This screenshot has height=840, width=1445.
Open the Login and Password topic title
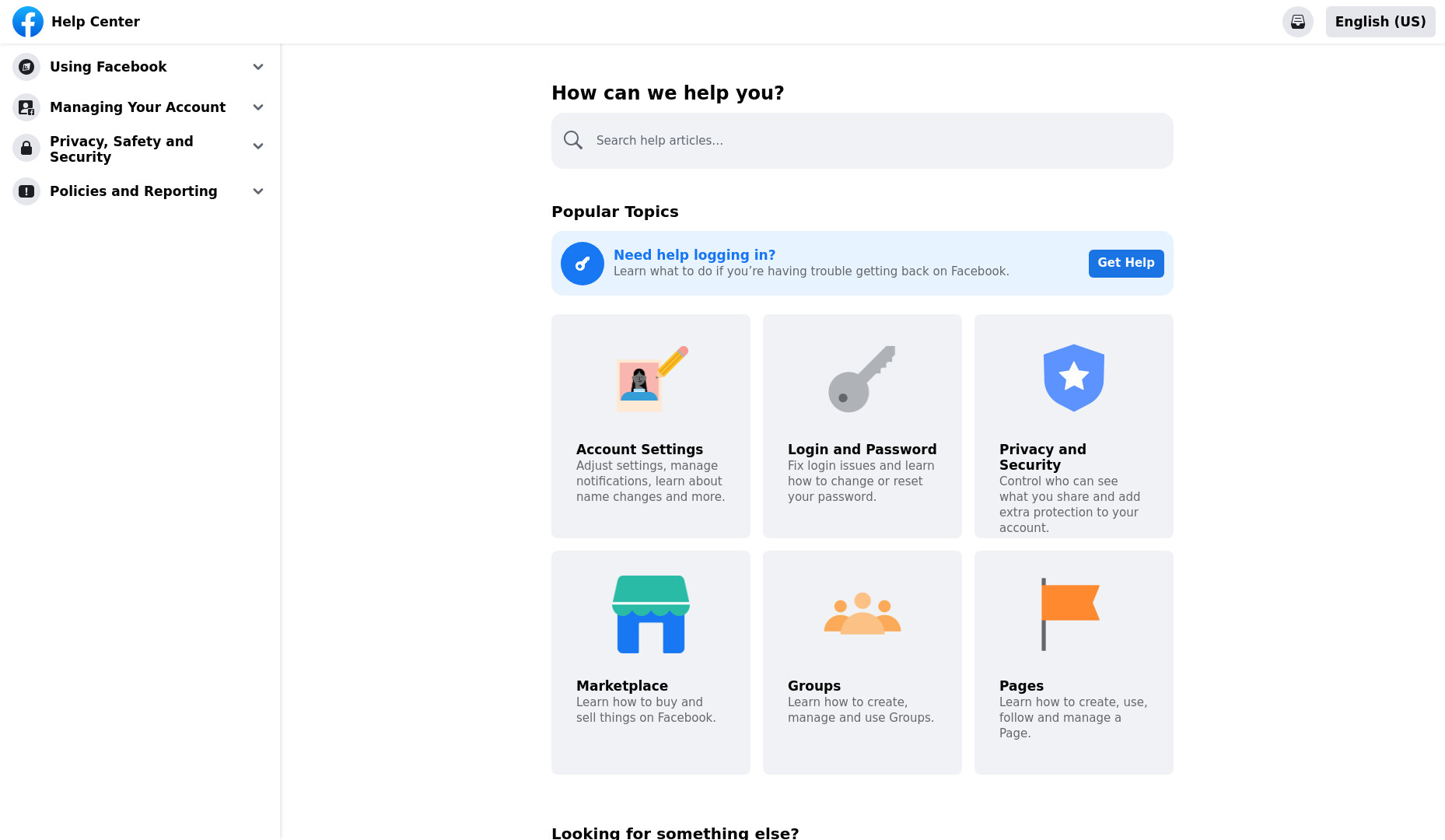tap(862, 450)
